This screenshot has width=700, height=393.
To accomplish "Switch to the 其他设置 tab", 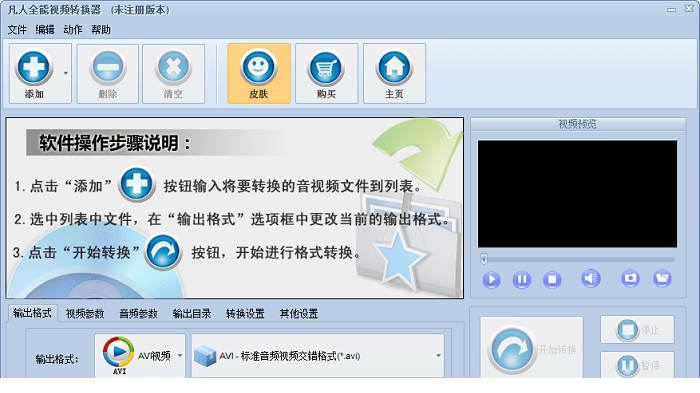I will [299, 314].
